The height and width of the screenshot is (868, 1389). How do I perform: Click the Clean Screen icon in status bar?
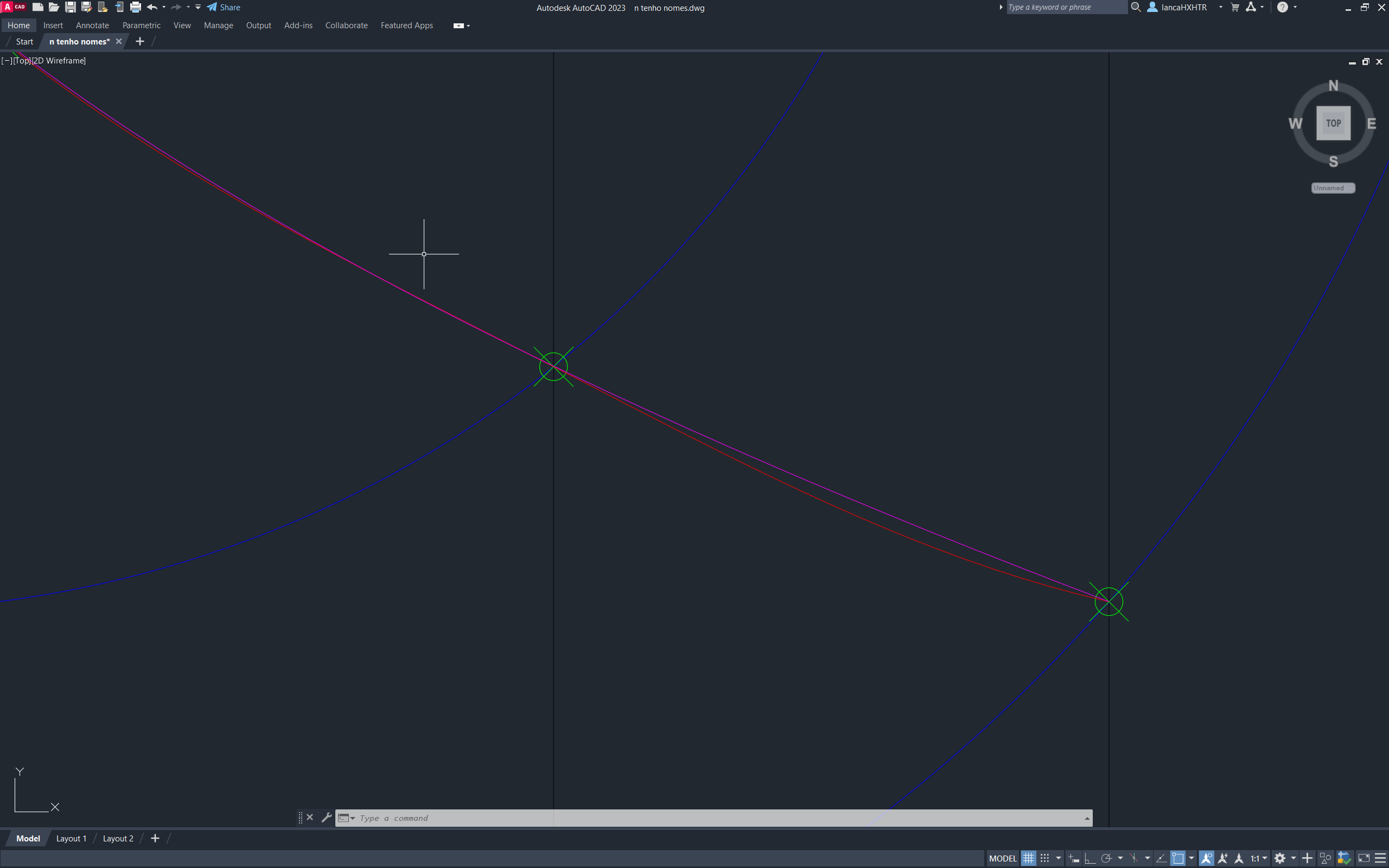(x=1363, y=858)
